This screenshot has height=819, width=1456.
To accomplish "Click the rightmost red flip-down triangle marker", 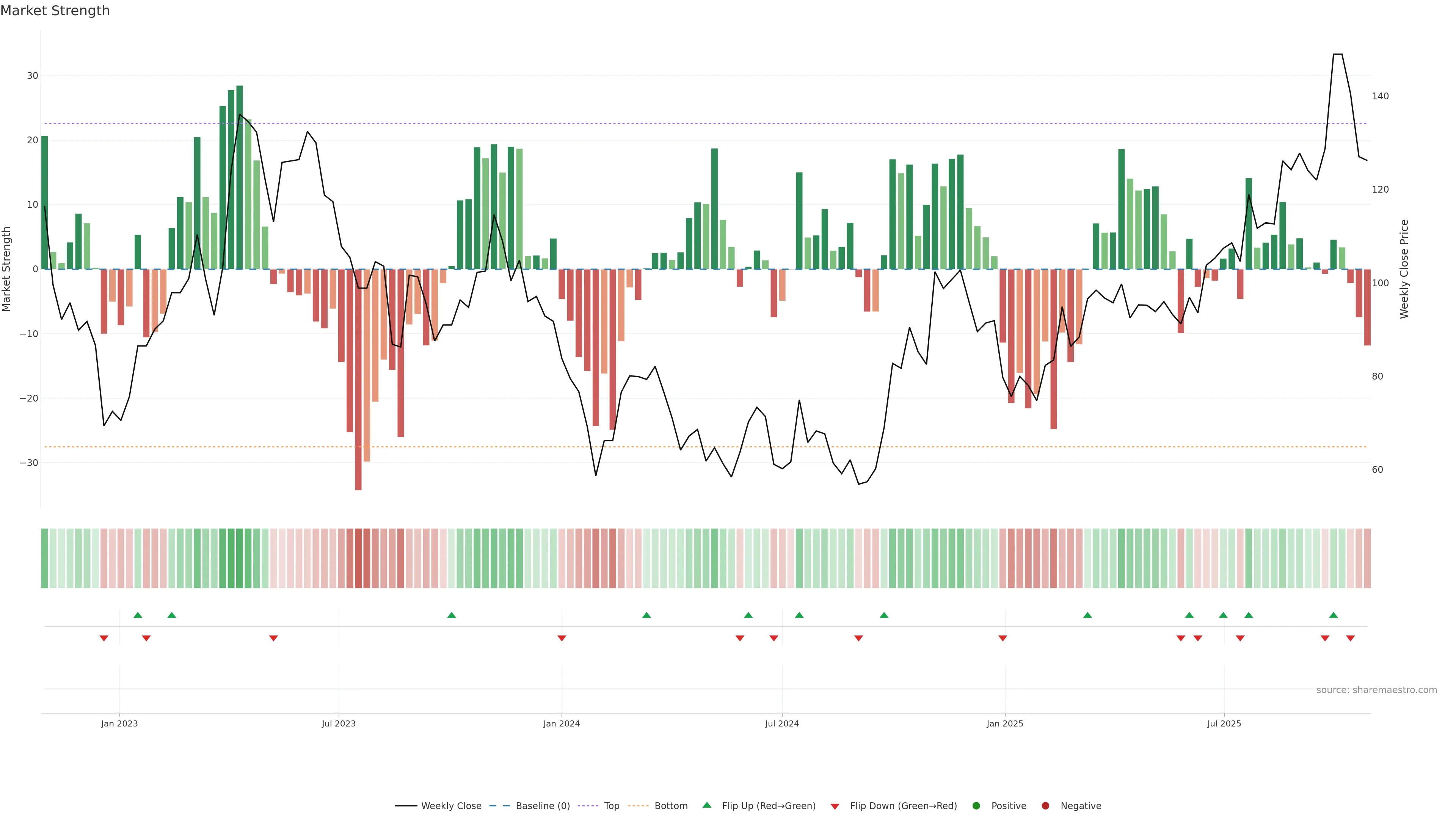I will 1350,638.
